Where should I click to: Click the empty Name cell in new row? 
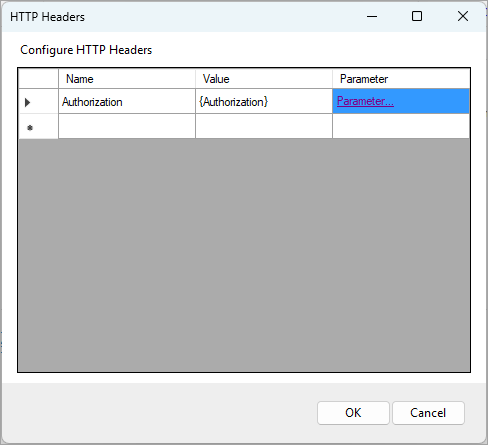(x=127, y=126)
